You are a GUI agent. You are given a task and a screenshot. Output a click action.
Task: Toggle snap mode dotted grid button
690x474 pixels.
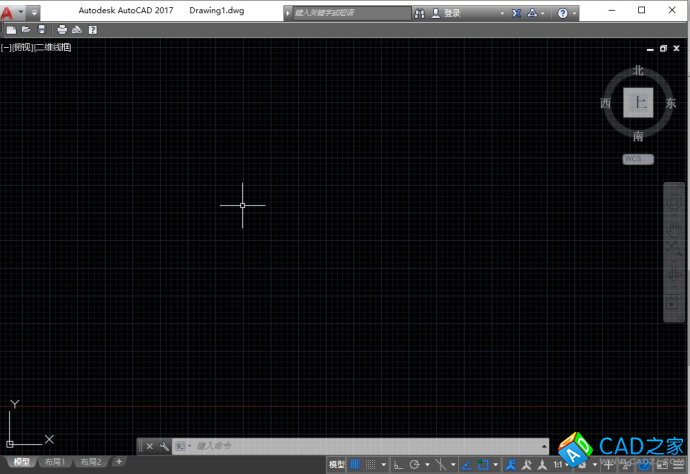[x=370, y=464]
